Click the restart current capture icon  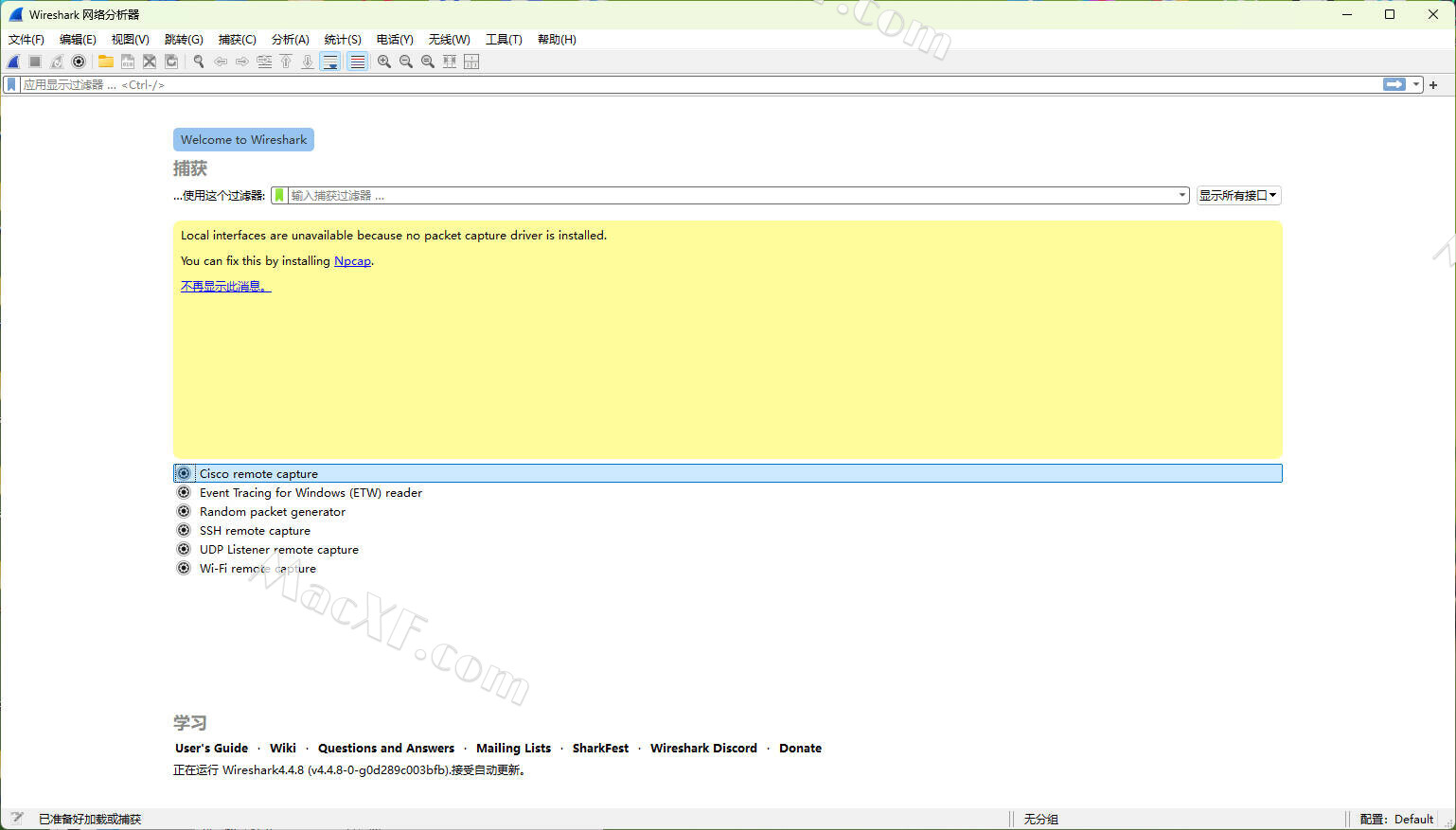coord(57,62)
